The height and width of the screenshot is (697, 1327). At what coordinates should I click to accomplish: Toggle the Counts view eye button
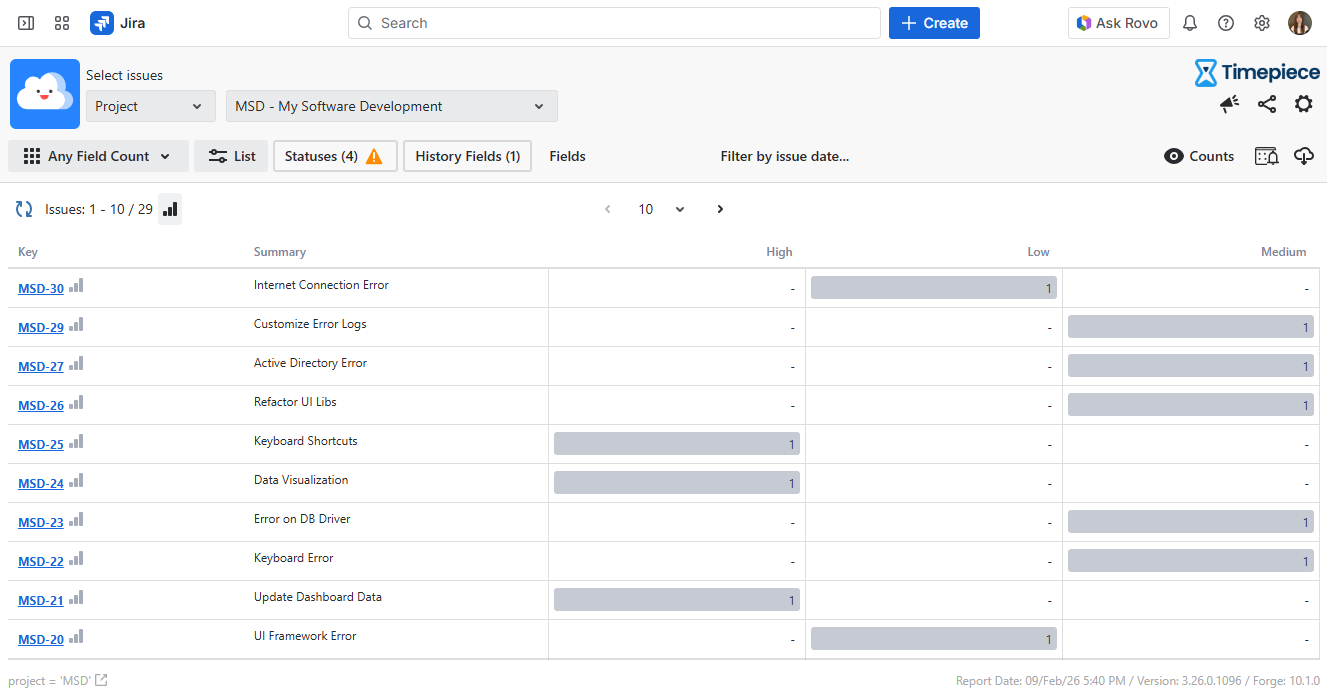[1199, 156]
